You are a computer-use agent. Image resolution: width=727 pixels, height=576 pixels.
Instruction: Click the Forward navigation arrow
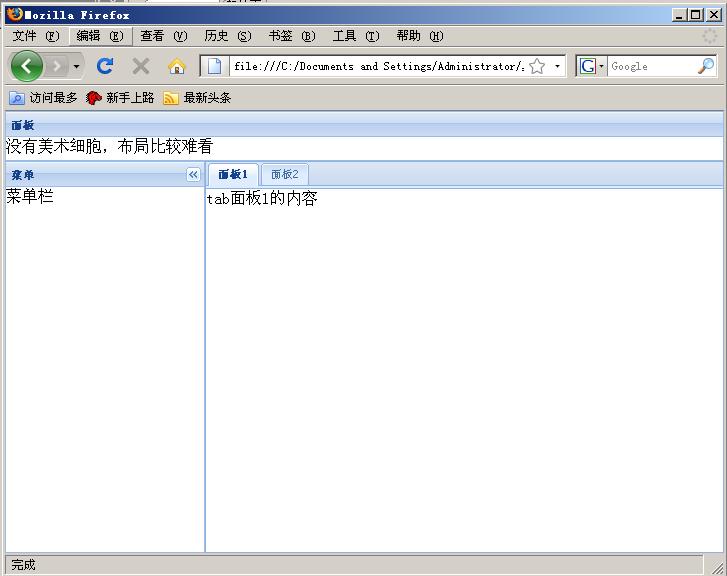(x=57, y=66)
